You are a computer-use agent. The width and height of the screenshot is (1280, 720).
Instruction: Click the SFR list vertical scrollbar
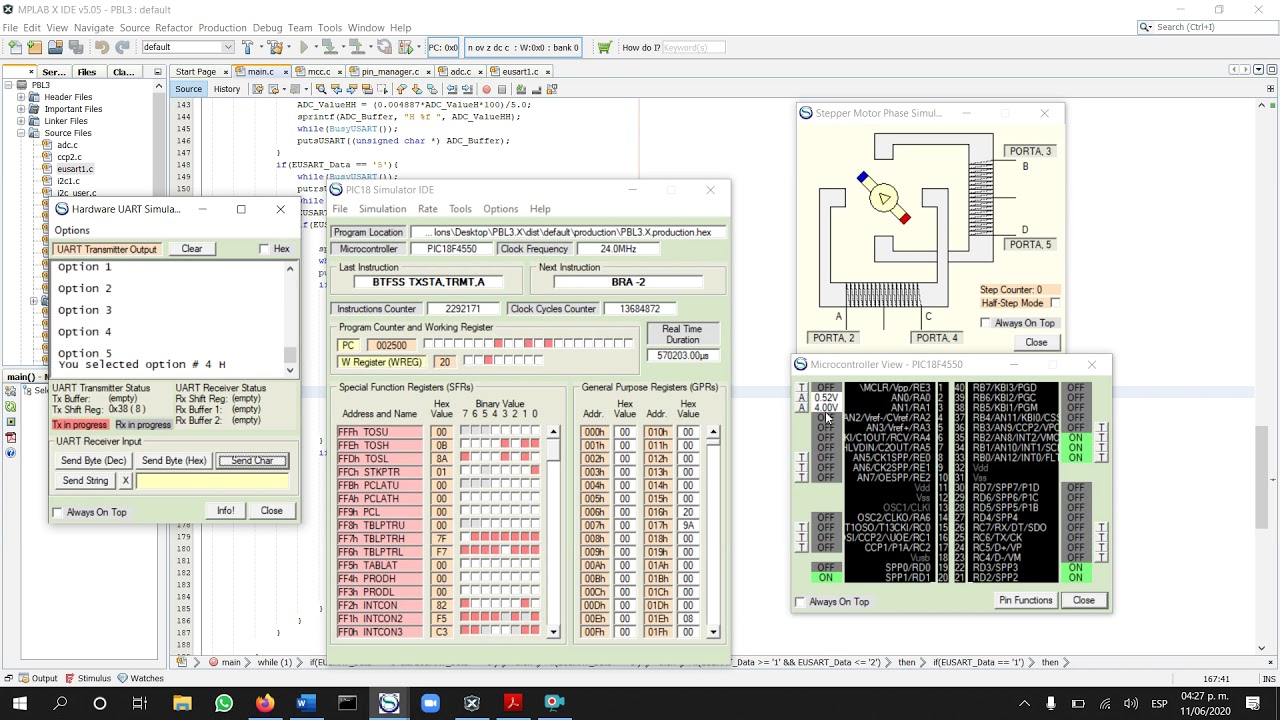click(x=553, y=530)
